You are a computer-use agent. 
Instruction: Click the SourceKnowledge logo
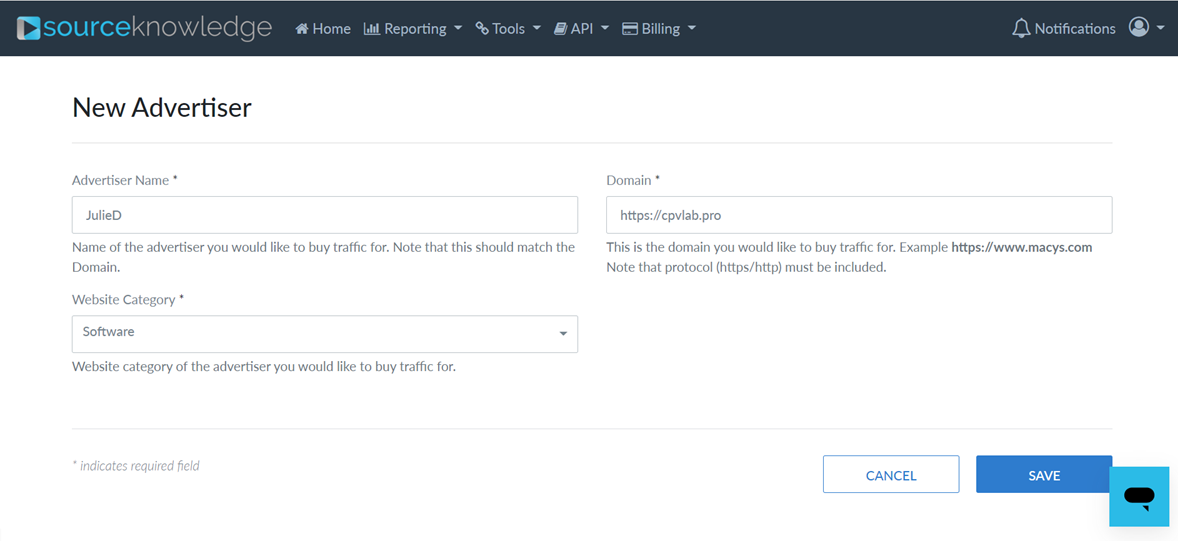pyautogui.click(x=143, y=29)
